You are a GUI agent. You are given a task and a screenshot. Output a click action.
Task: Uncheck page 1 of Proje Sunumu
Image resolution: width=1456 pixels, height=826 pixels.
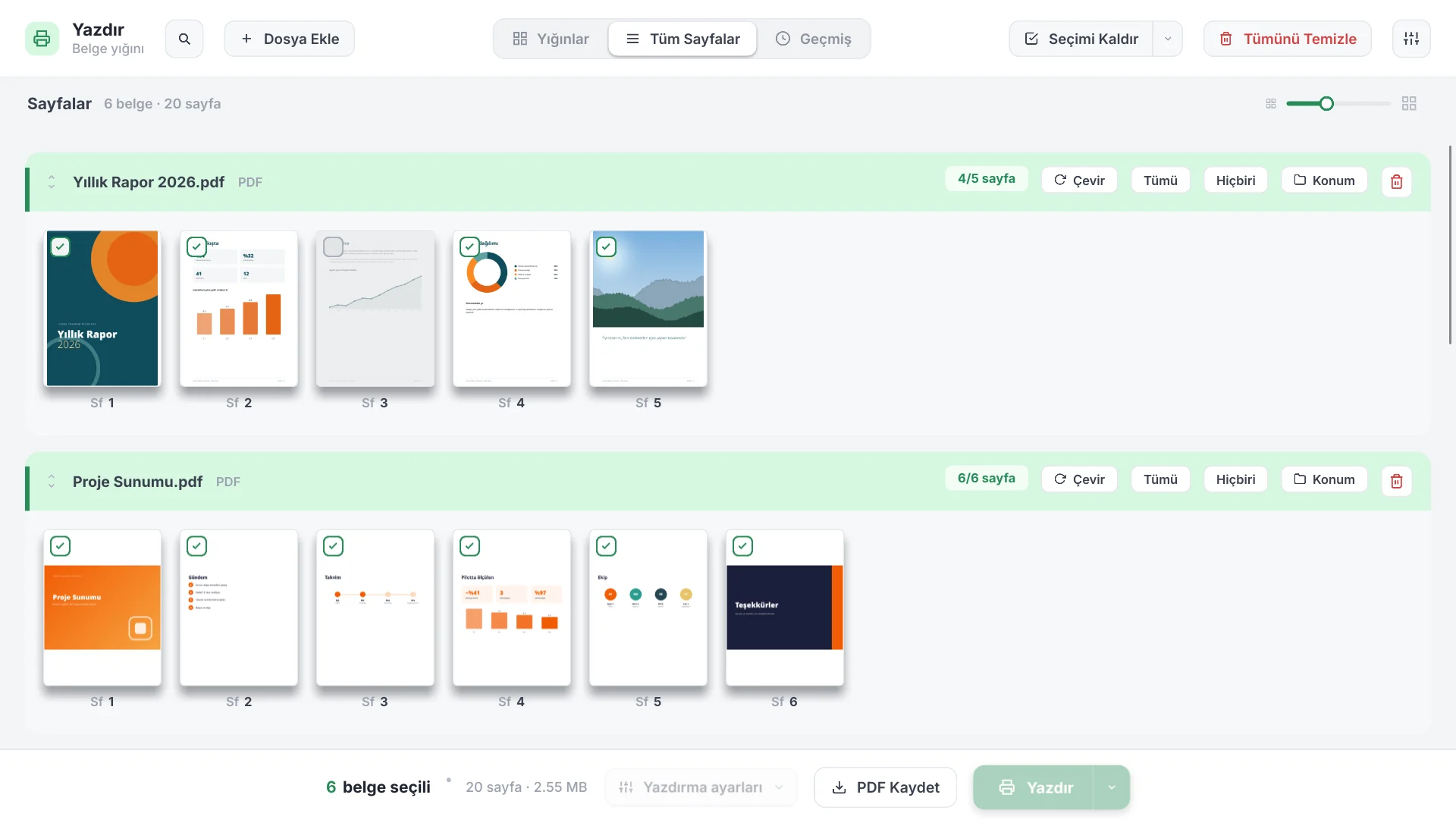point(60,546)
